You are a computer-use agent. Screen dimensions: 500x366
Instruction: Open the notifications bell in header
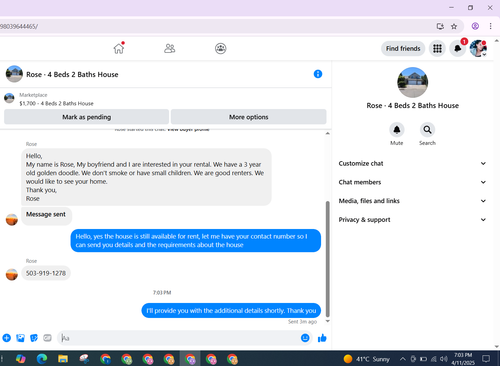click(x=458, y=49)
